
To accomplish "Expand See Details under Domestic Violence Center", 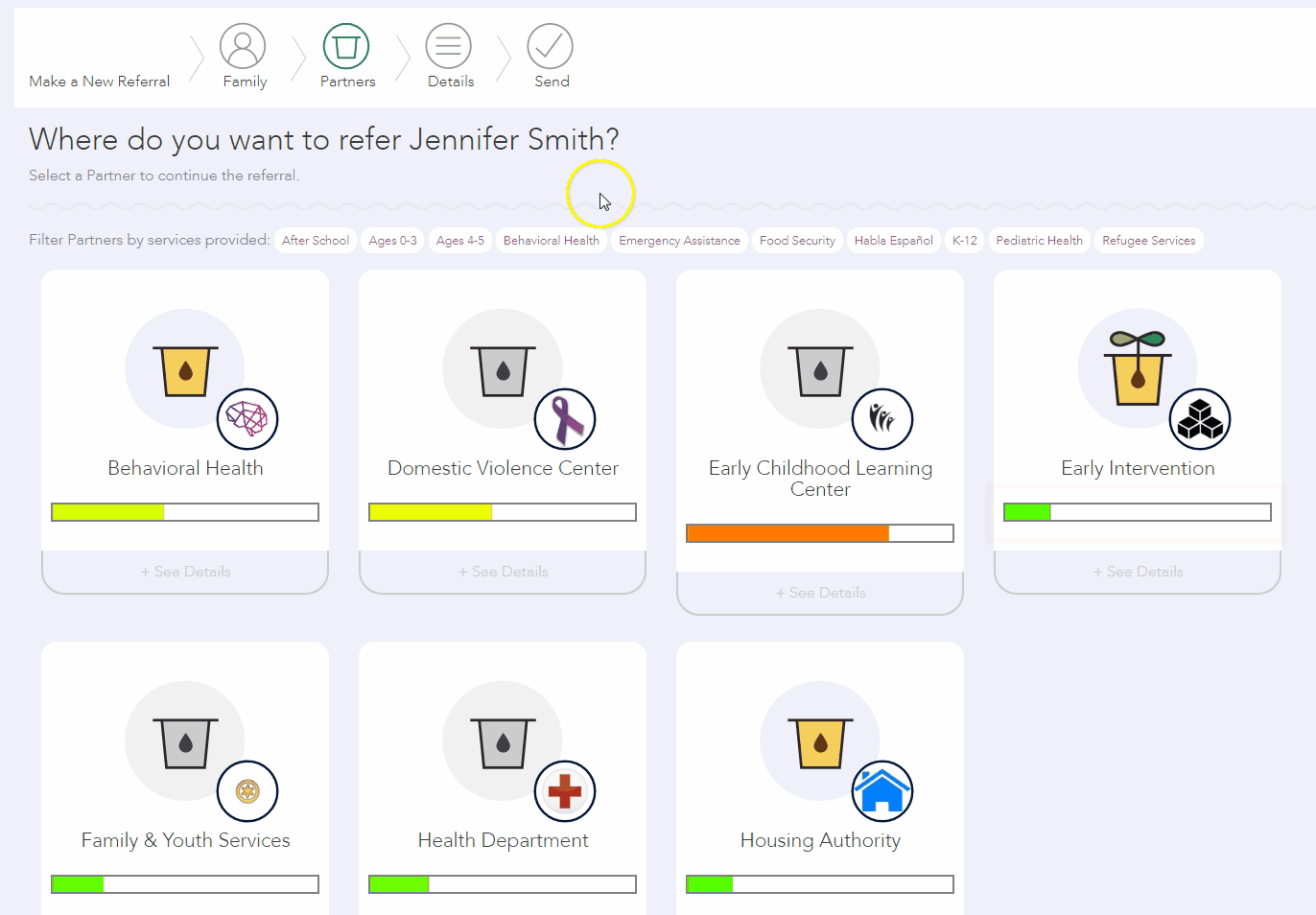I will click(x=503, y=572).
